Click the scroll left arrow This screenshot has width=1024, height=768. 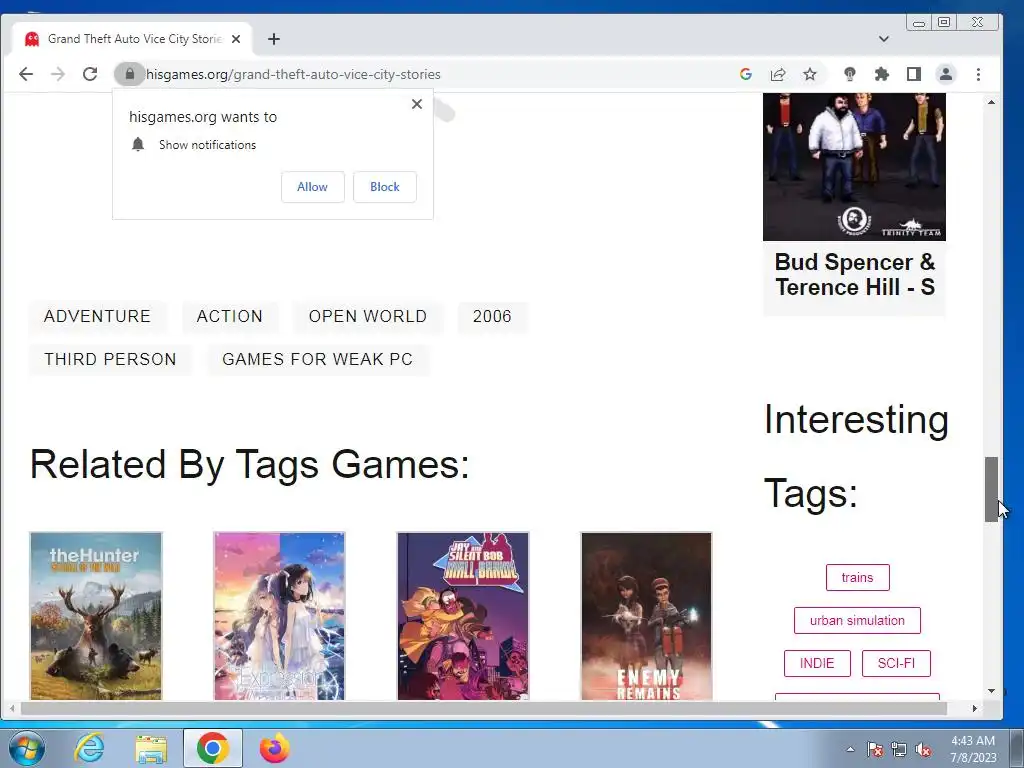pyautogui.click(x=12, y=708)
